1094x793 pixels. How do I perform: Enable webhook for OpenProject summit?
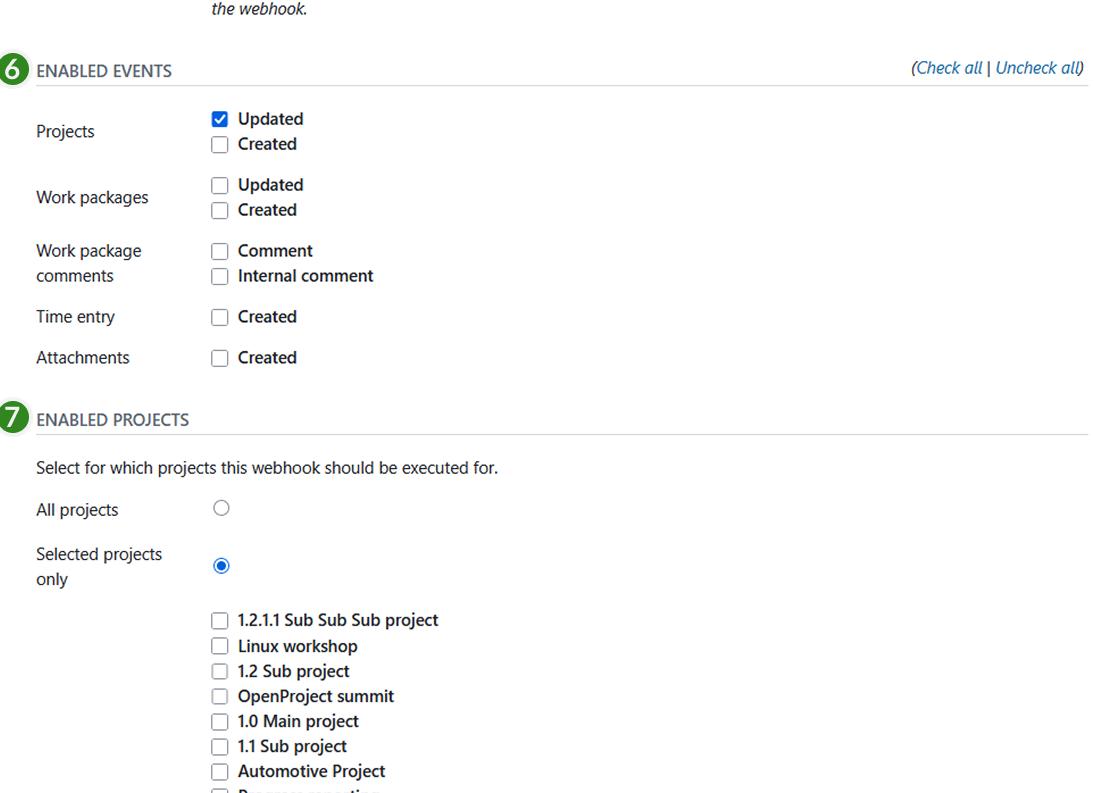[x=220, y=696]
